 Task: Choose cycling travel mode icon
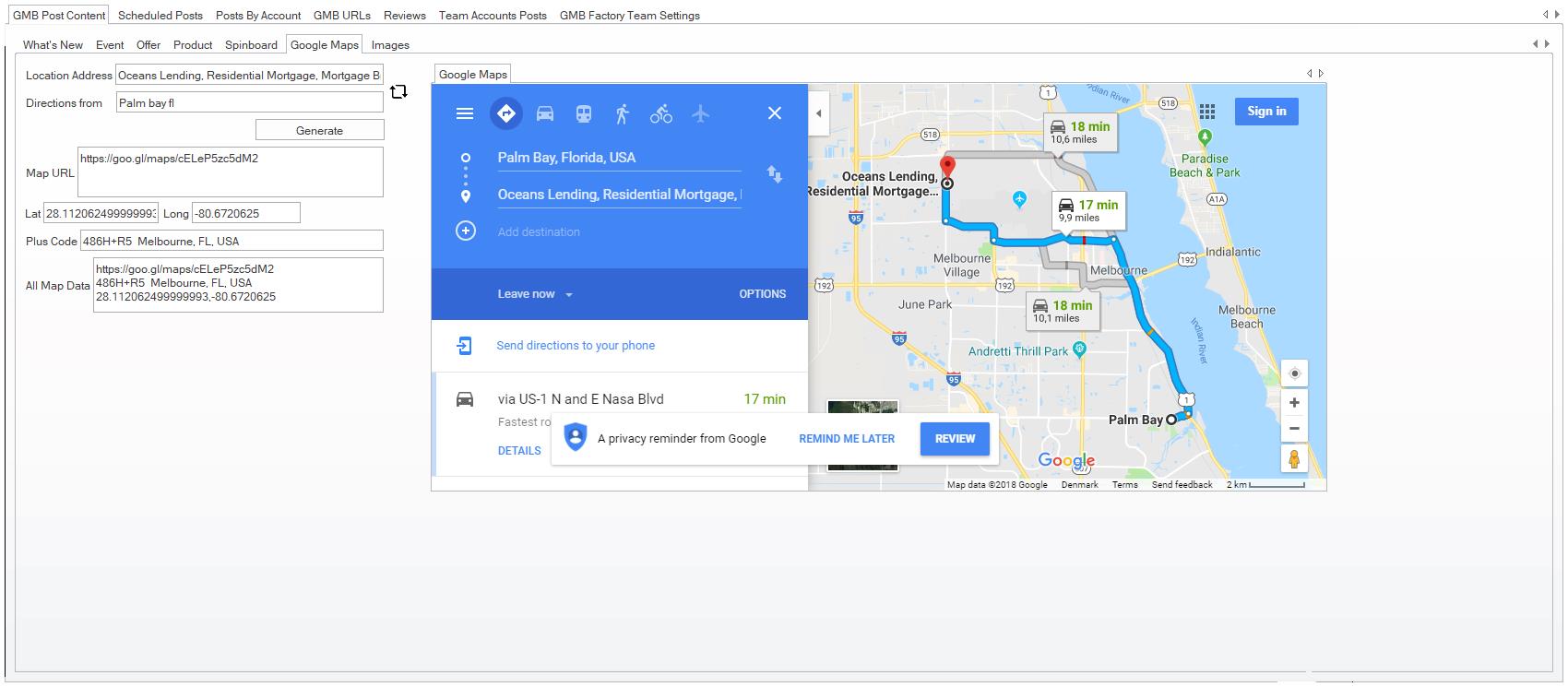click(x=661, y=113)
